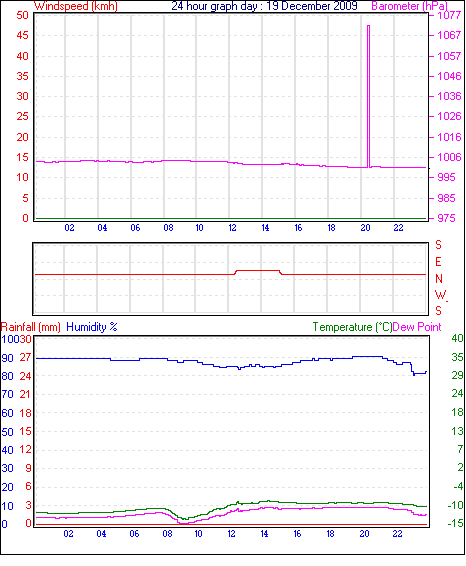Click the 'Windspeed (kmh)' axis title
The width and height of the screenshot is (466, 566).
point(76,6)
